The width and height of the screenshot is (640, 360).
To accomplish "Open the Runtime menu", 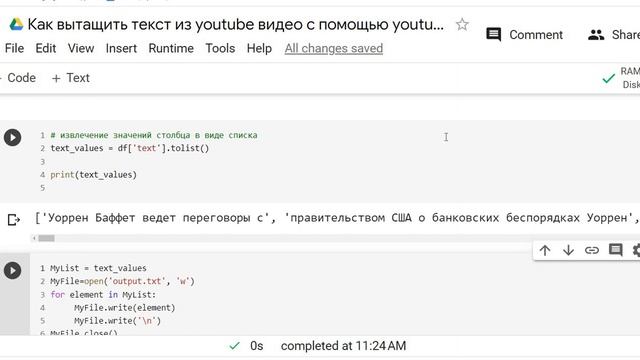I will point(171,48).
